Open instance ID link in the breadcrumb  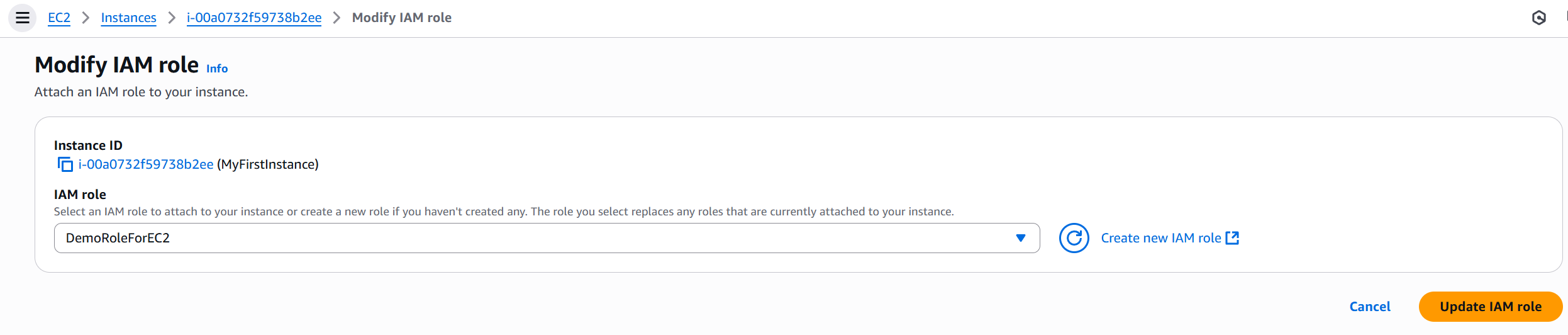pyautogui.click(x=254, y=18)
